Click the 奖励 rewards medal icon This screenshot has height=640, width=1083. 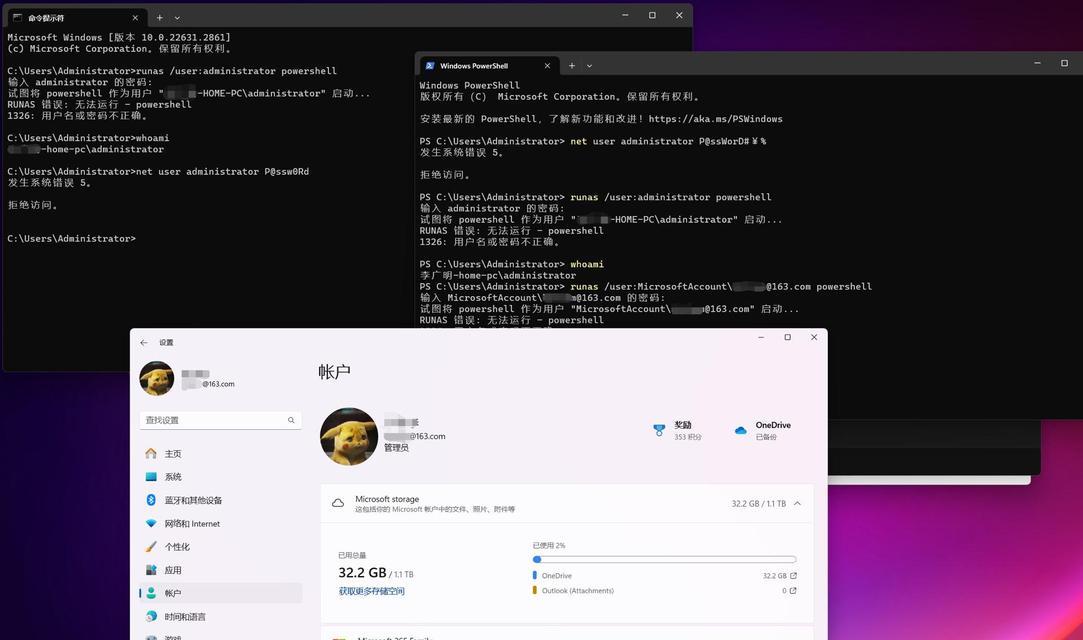[x=659, y=430]
